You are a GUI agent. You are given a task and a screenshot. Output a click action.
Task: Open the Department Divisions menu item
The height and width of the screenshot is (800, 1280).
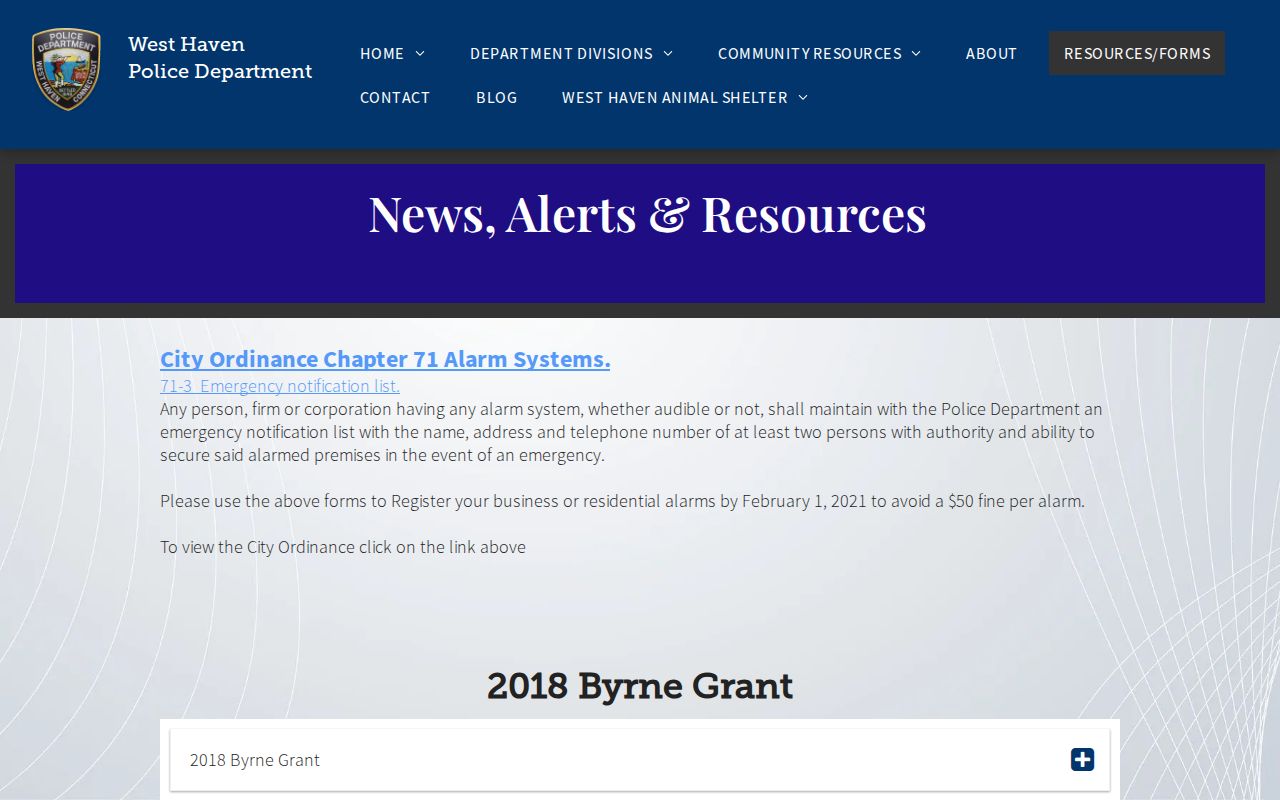click(561, 53)
